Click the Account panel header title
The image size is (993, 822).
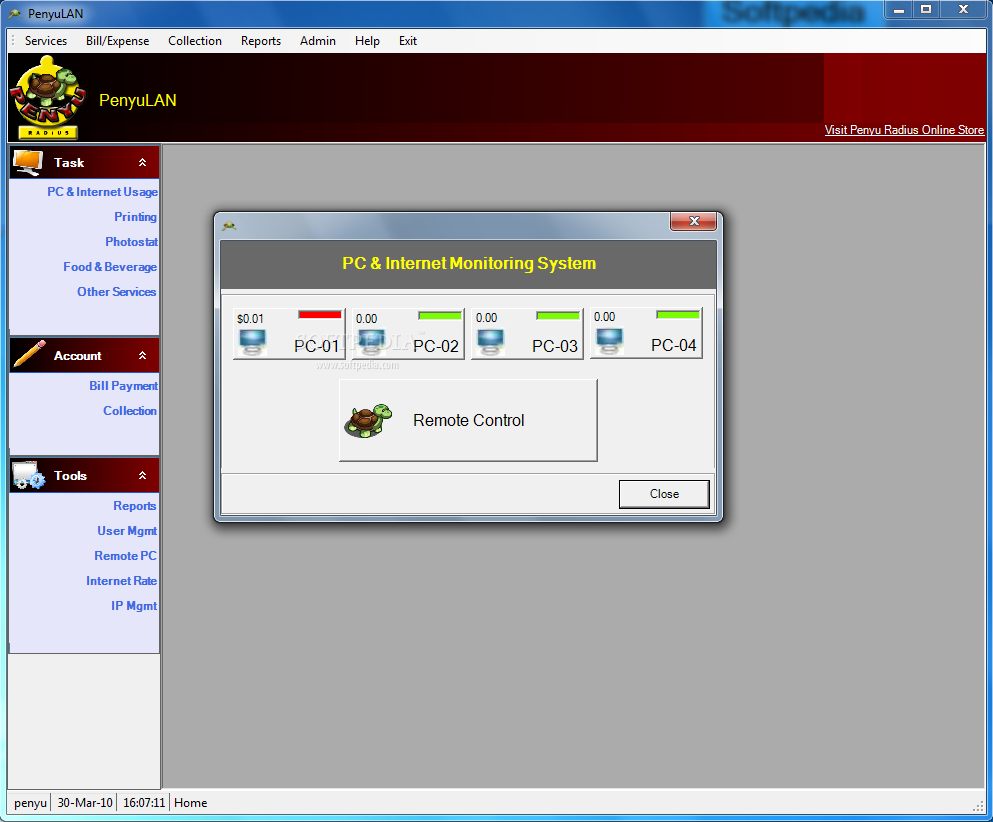[77, 356]
